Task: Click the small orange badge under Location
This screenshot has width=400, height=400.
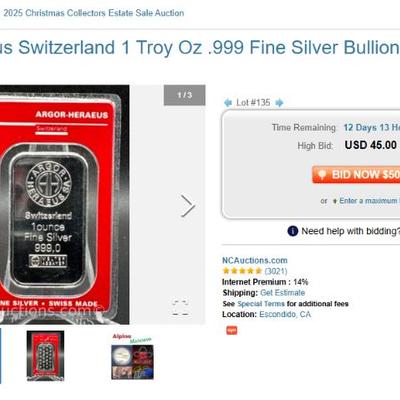Action: pos(232,330)
